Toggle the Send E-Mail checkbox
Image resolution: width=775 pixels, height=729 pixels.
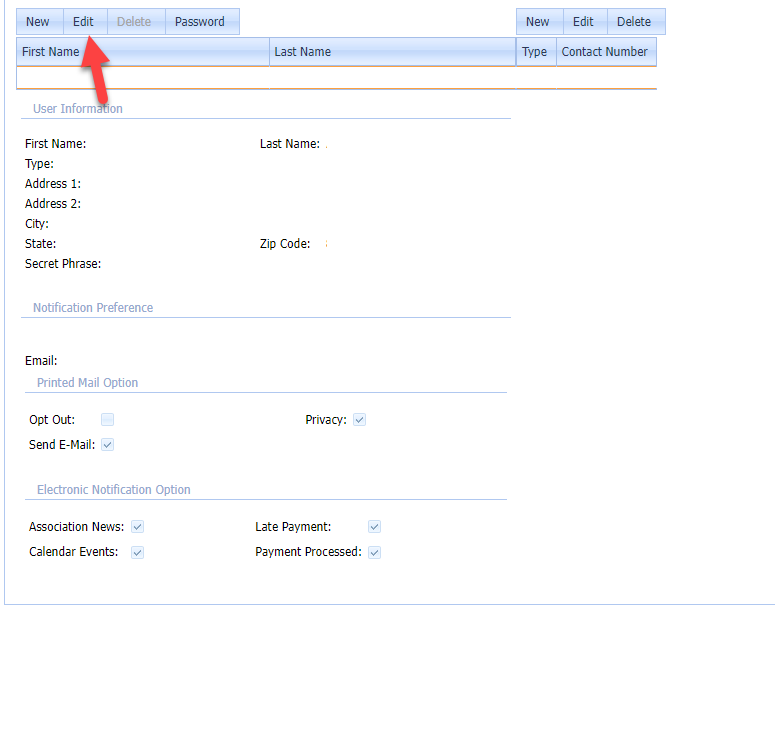click(x=107, y=445)
